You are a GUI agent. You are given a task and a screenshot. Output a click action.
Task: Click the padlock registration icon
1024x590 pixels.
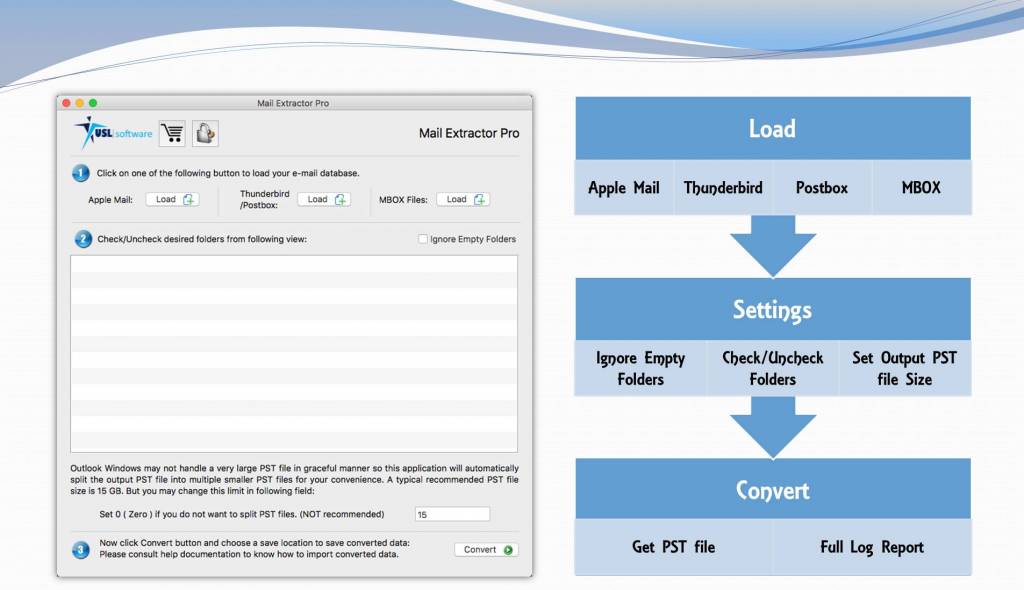(205, 133)
